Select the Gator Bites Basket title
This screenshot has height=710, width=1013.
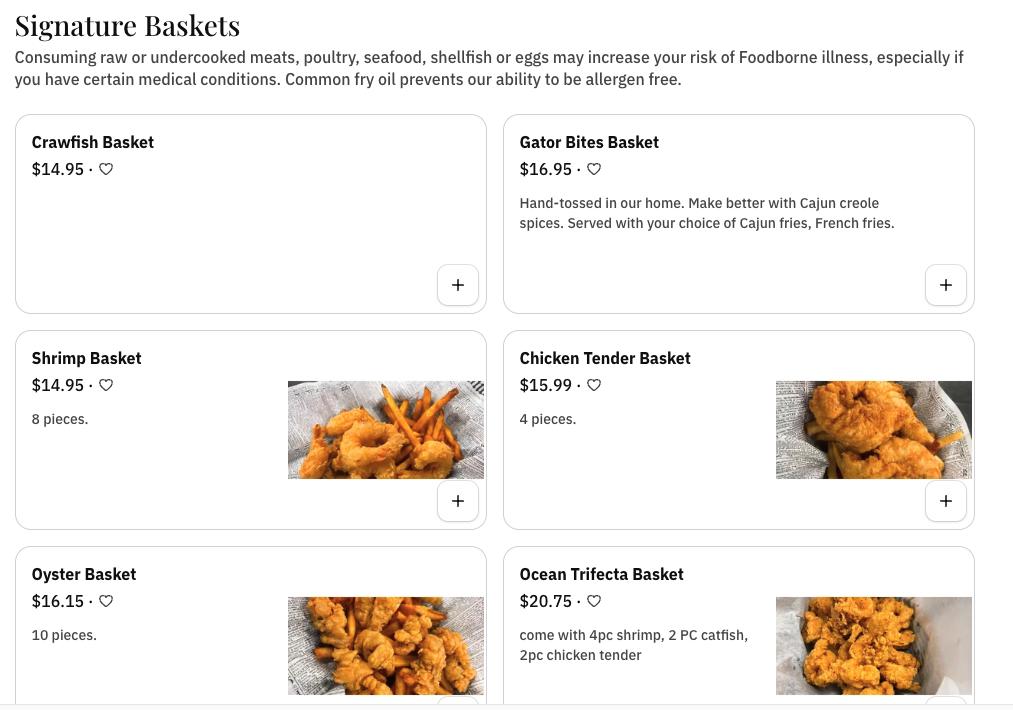pos(589,142)
